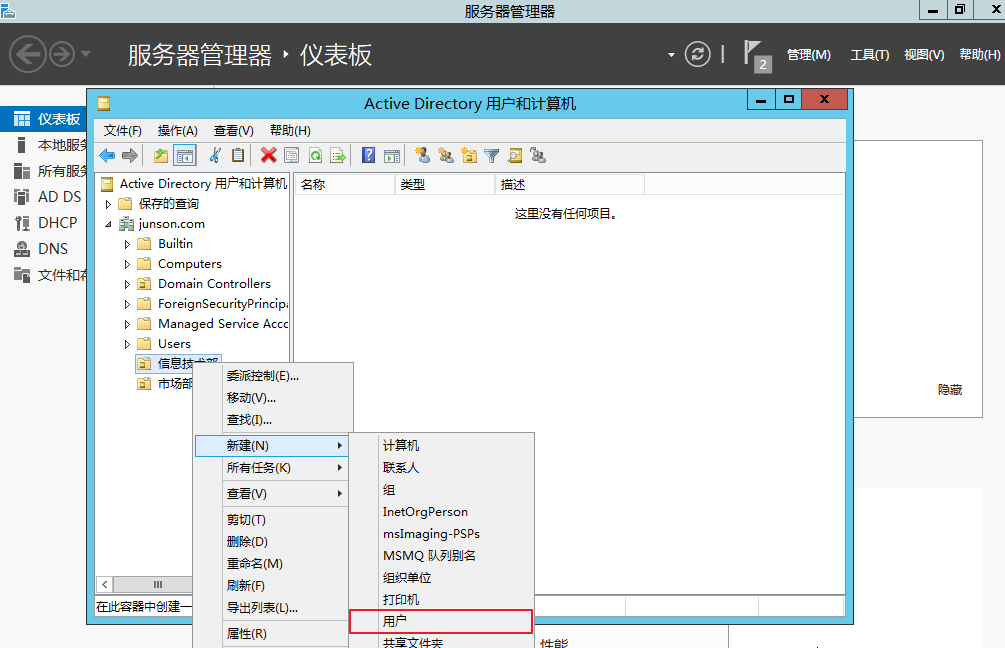Open 工具(T) in Server Manager
The width and height of the screenshot is (1005, 648).
[870, 55]
